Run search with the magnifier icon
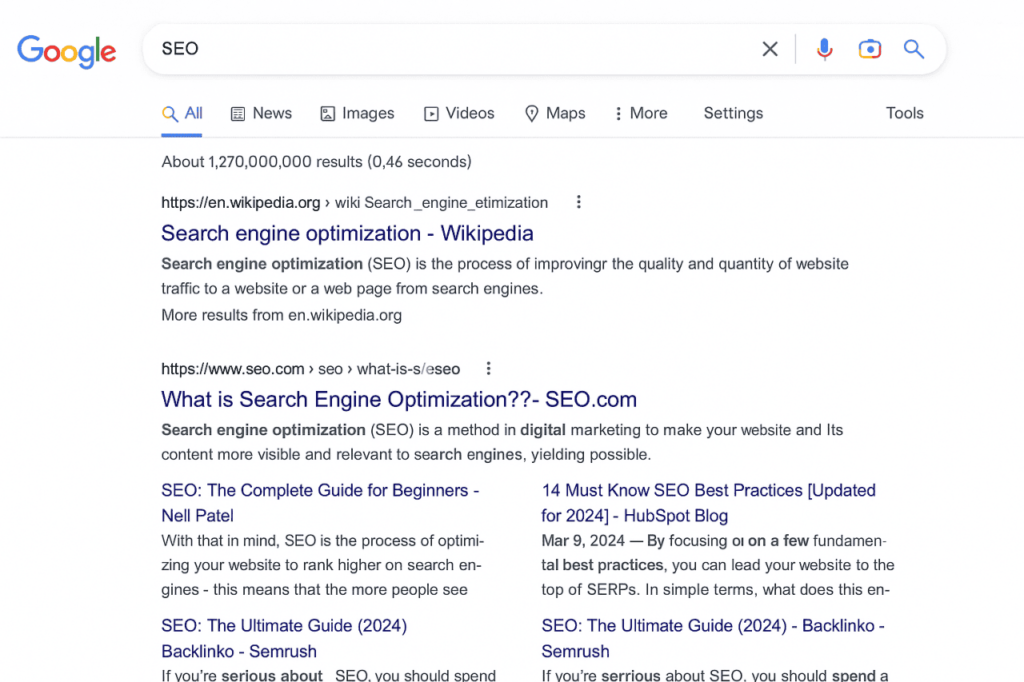Image resolution: width=1024 pixels, height=682 pixels. pos(914,49)
